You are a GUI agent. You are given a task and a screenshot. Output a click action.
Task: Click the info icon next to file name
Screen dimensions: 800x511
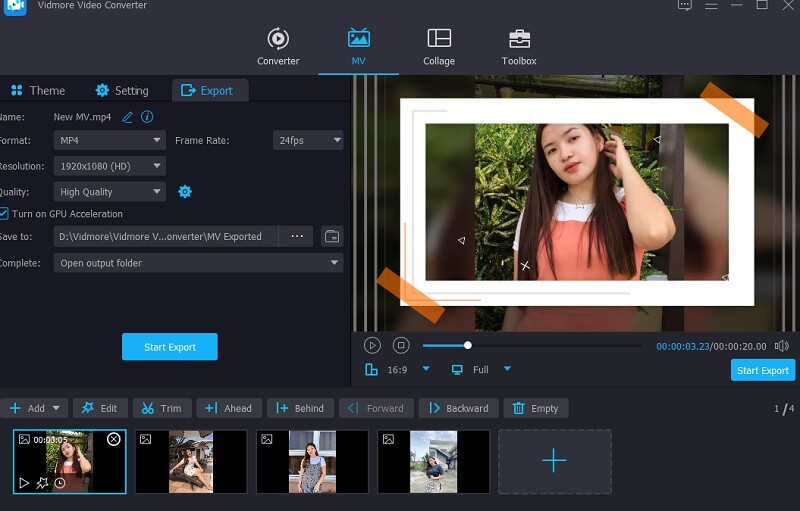click(147, 117)
